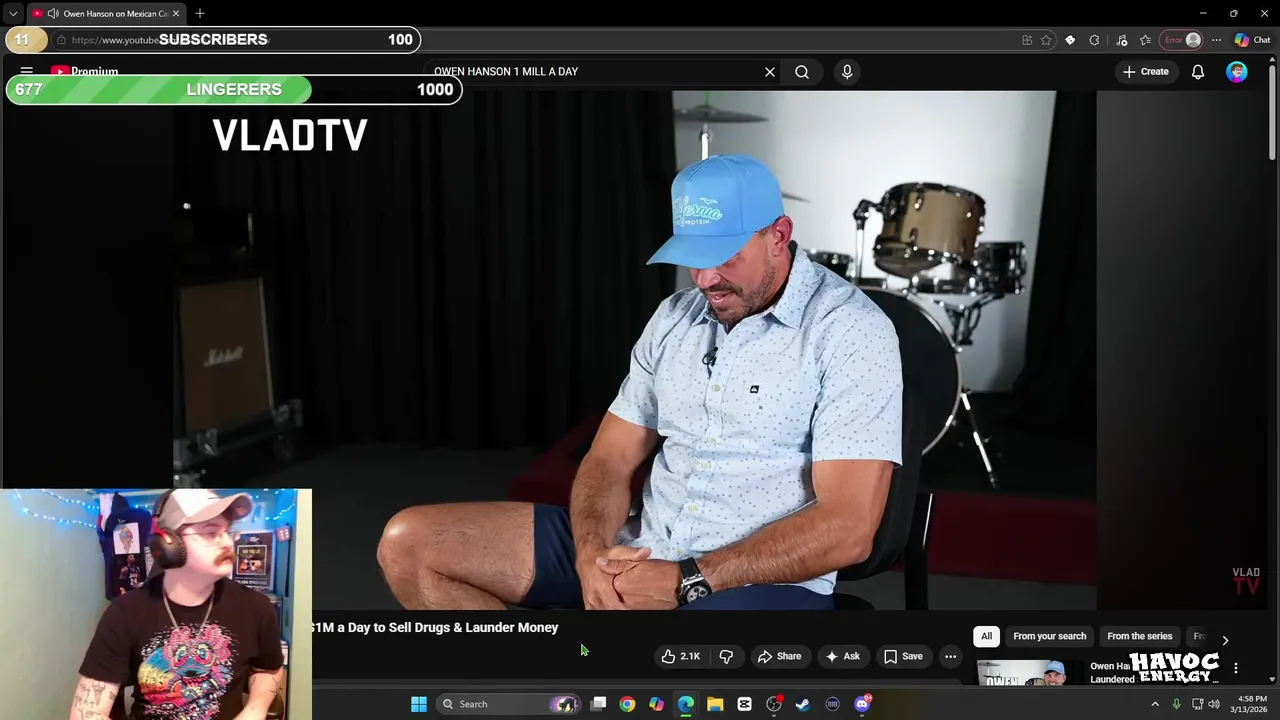Open more actions ellipsis under the video
1280x720 pixels.
pos(951,656)
